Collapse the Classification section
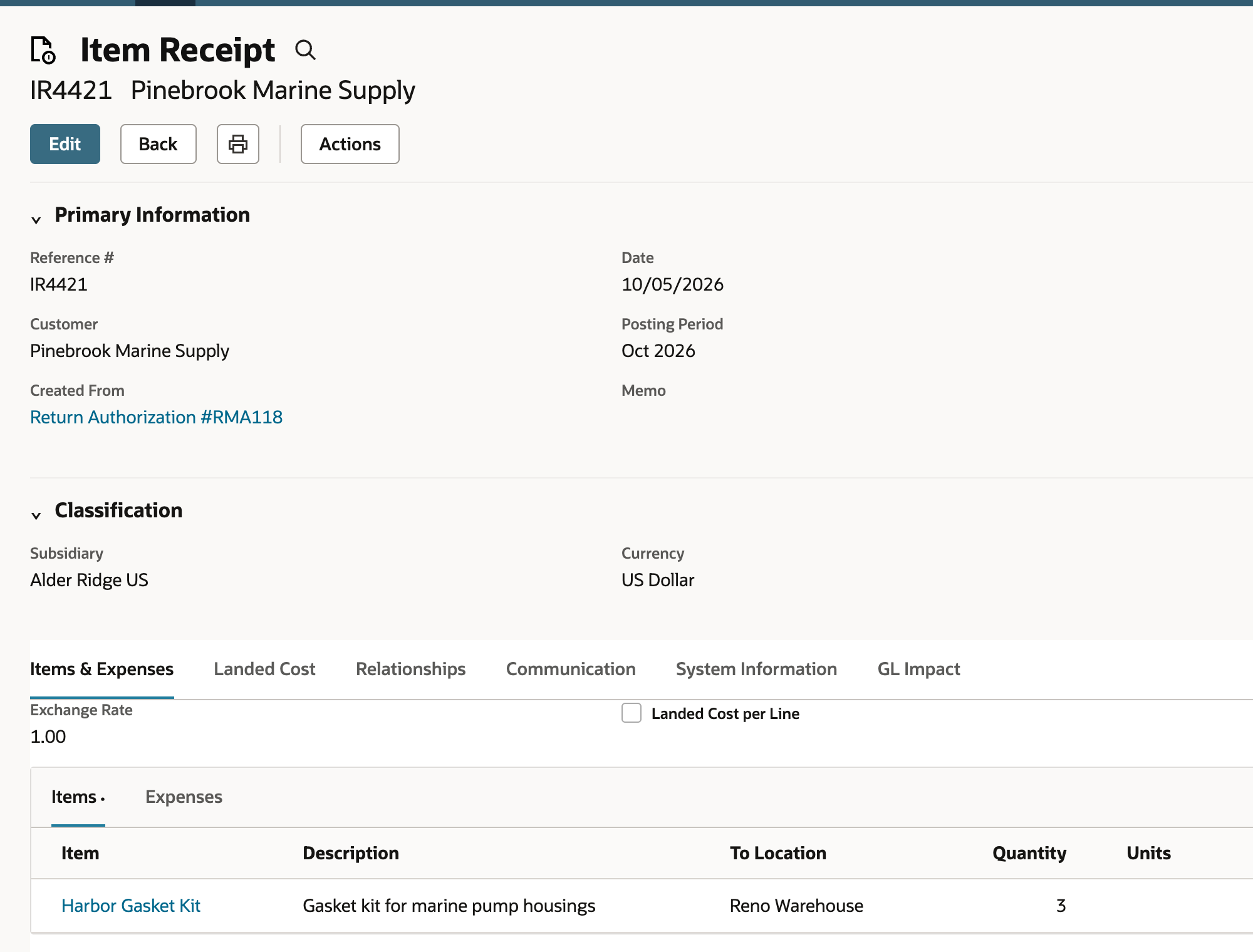 point(36,515)
